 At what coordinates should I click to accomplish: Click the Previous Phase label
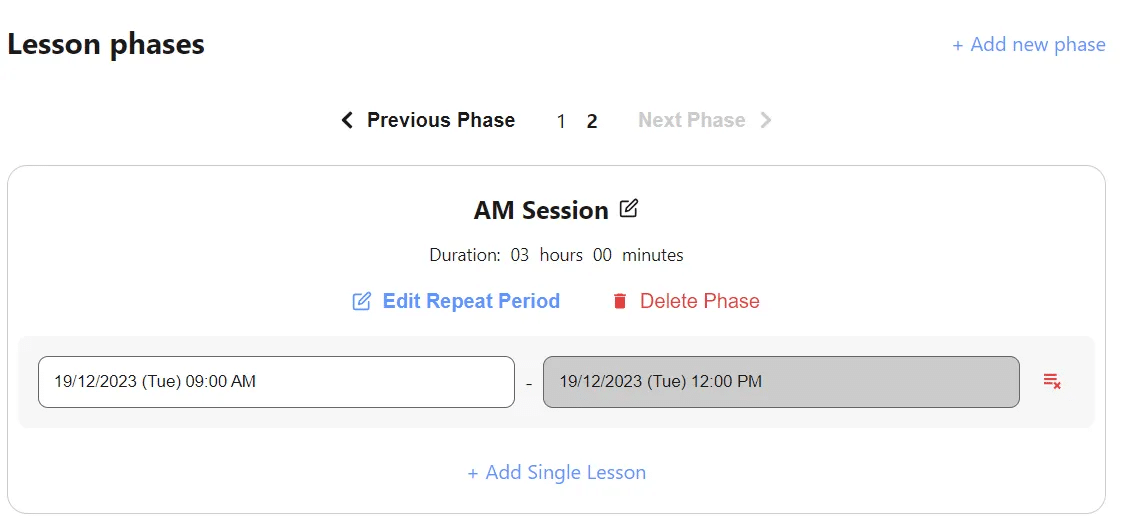(x=441, y=120)
